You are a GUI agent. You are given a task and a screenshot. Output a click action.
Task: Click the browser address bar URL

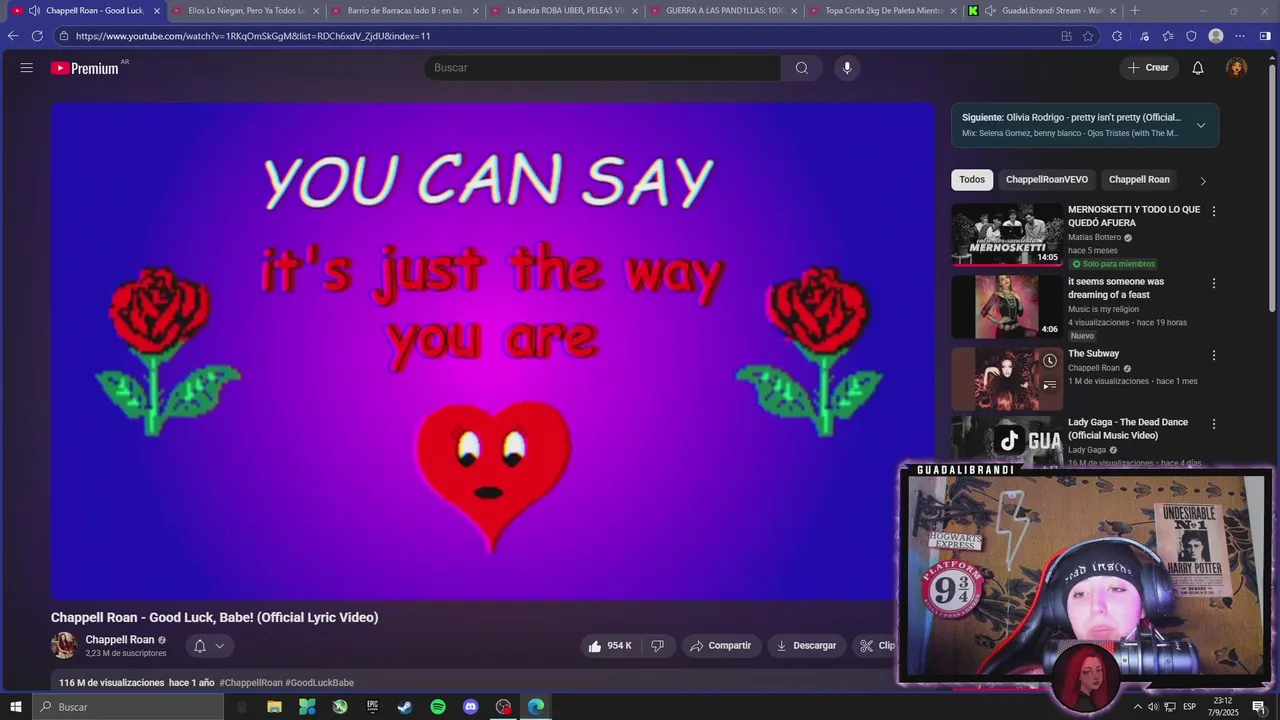pyautogui.click(x=253, y=36)
